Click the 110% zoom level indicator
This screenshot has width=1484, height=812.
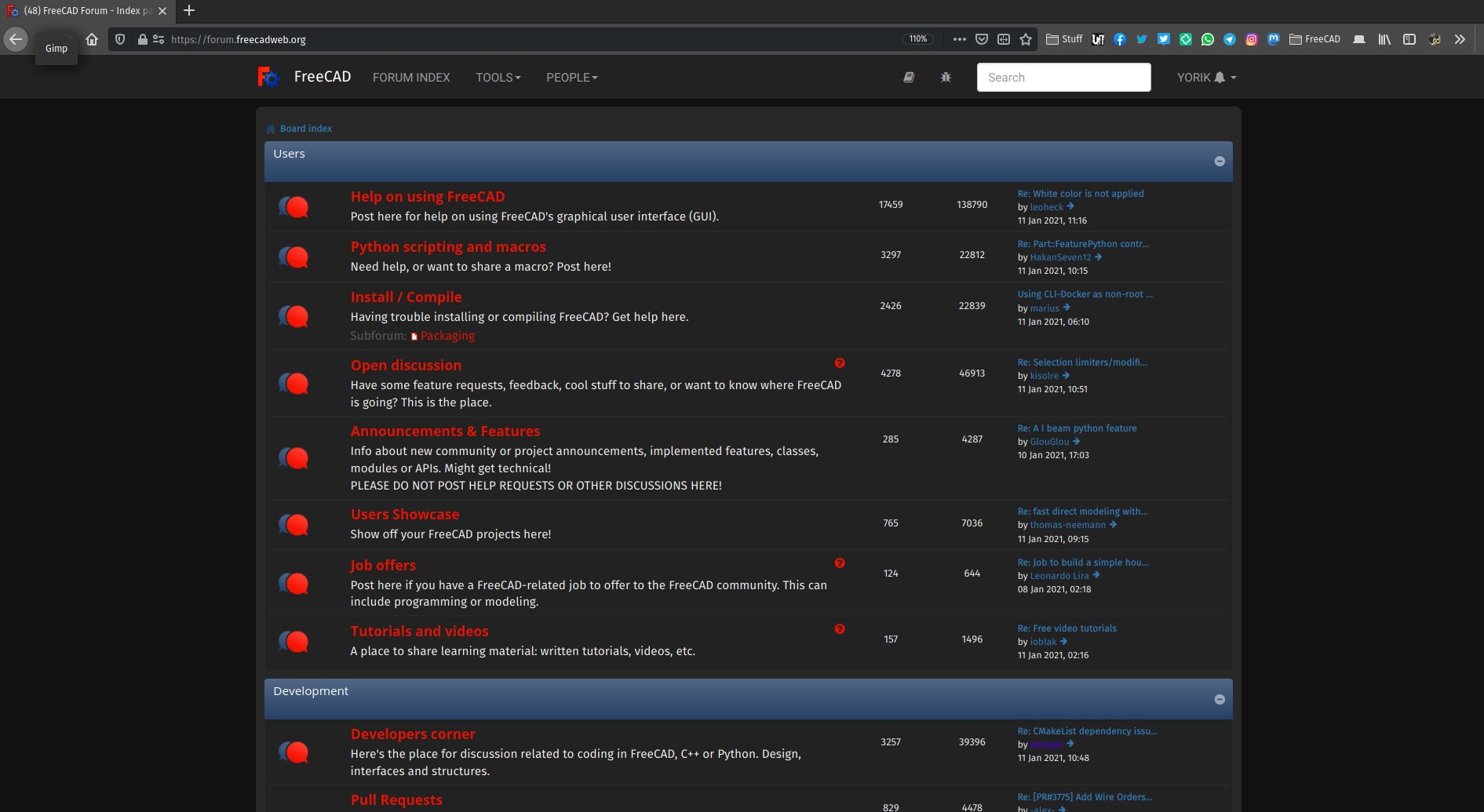pos(917,39)
